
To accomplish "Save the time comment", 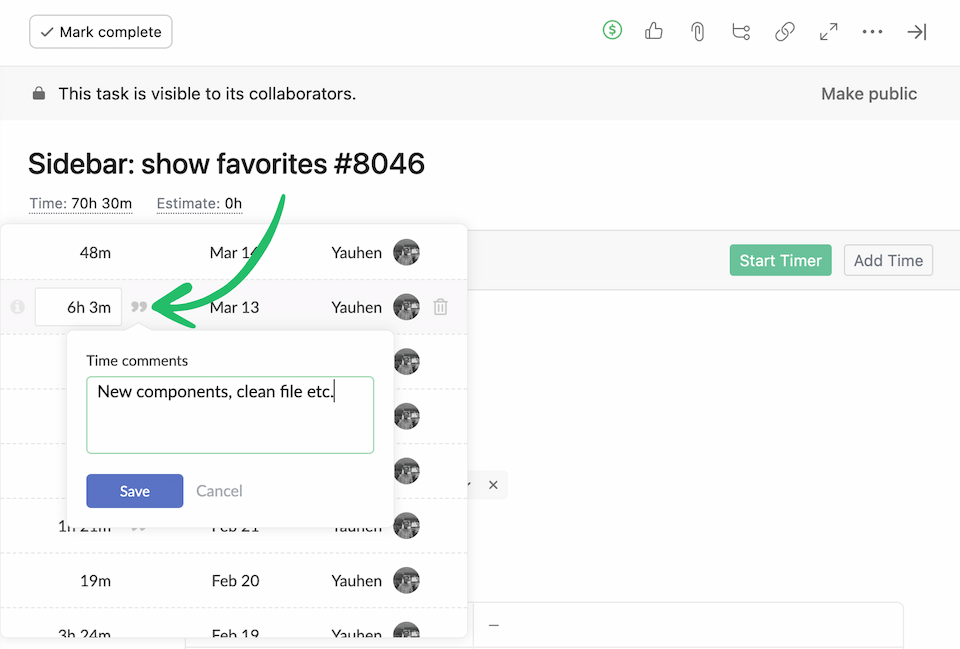I will [134, 491].
